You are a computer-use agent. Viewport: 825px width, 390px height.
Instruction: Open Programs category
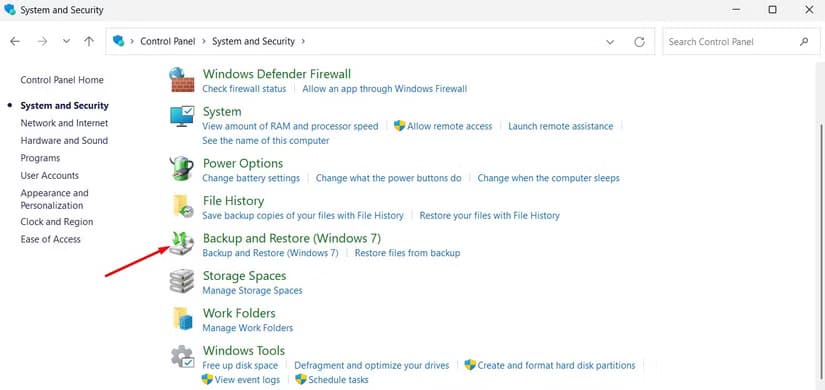coord(40,158)
